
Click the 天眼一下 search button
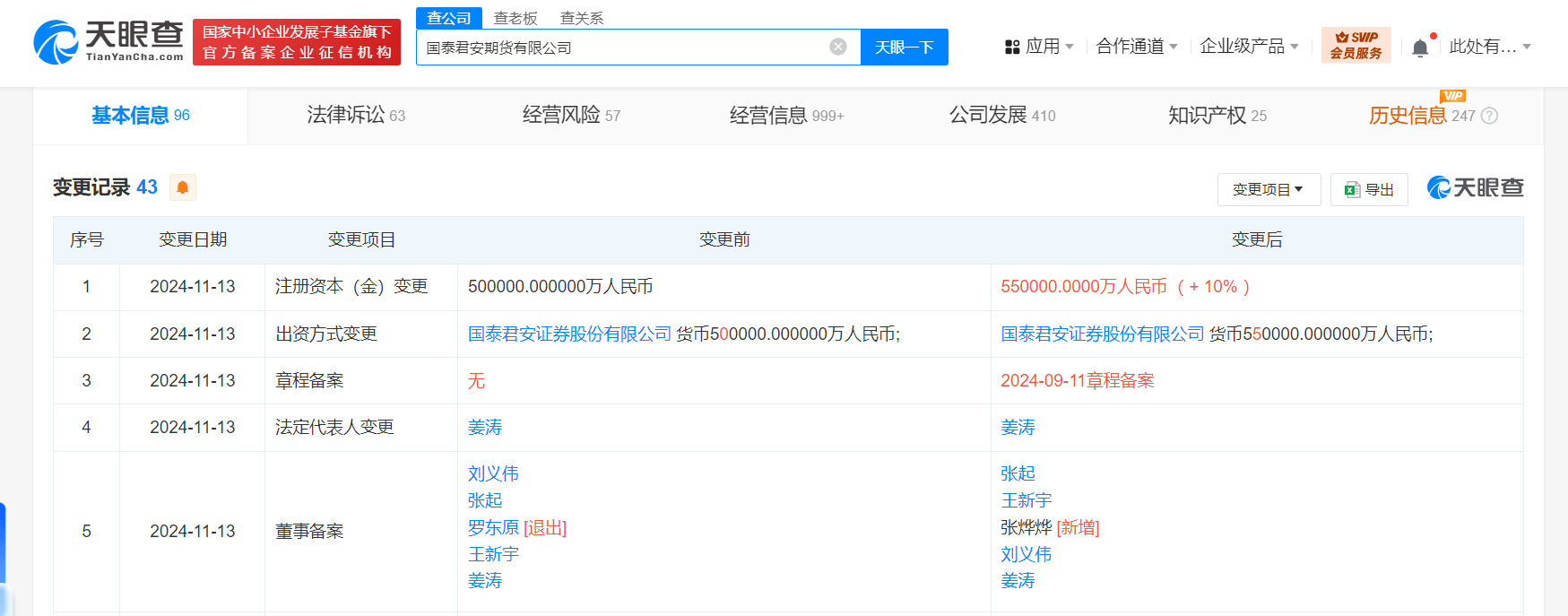click(x=904, y=47)
